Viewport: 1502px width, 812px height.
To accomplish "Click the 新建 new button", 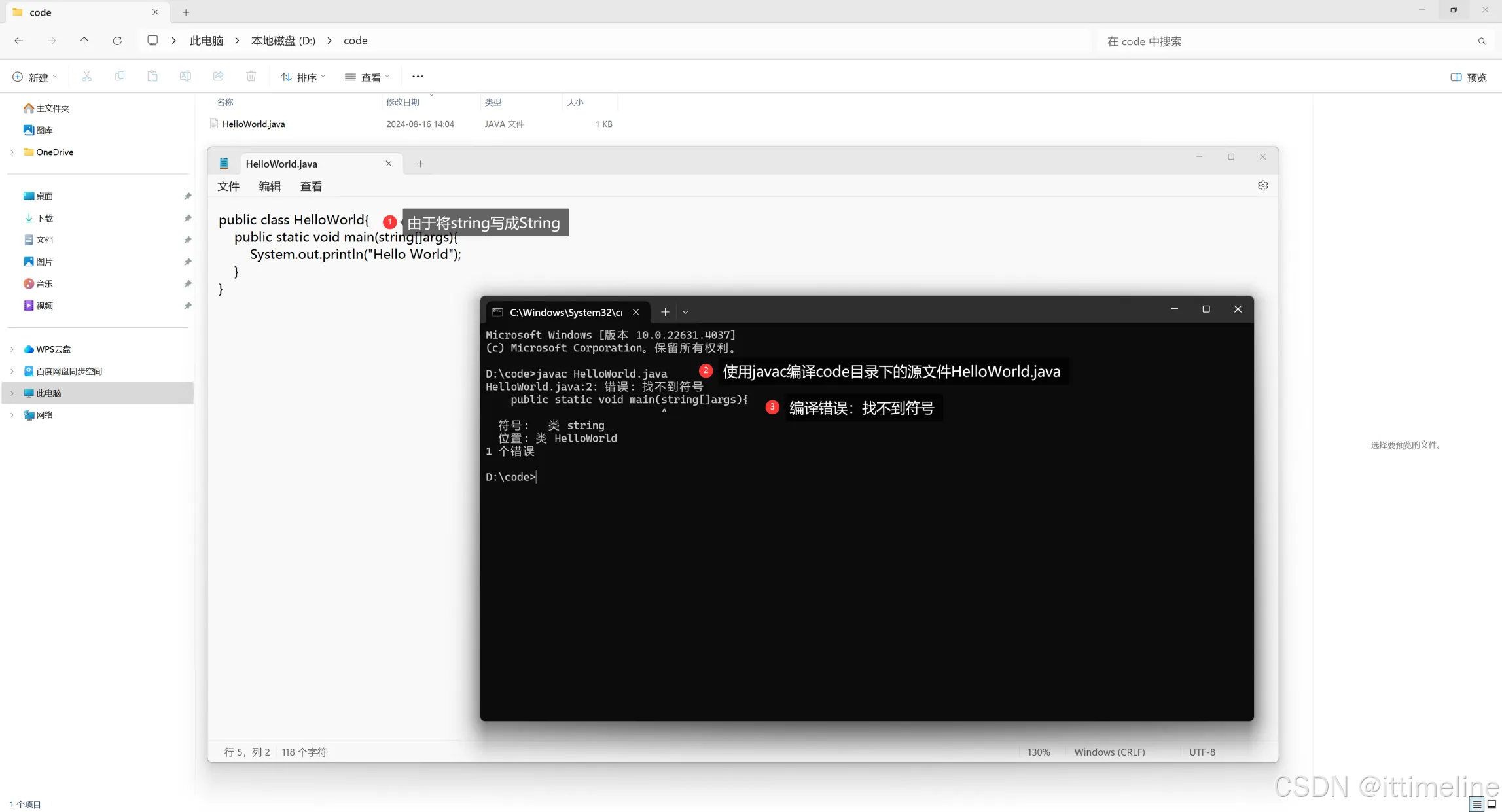I will pos(35,77).
